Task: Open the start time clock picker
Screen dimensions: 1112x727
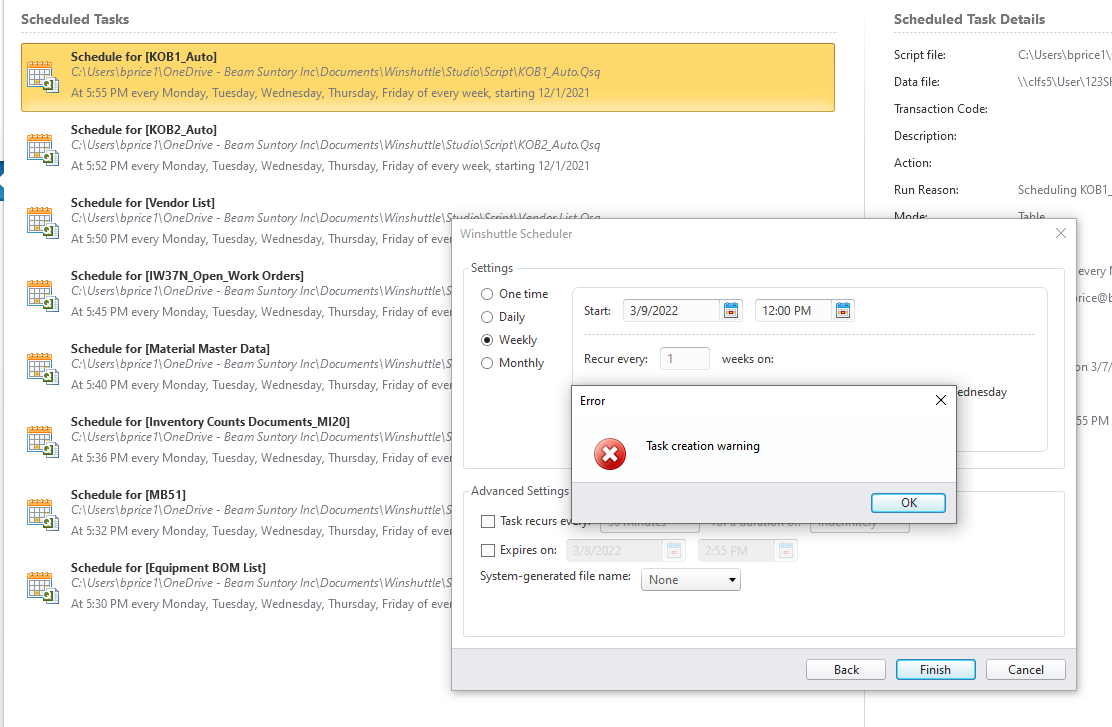Action: coord(843,310)
